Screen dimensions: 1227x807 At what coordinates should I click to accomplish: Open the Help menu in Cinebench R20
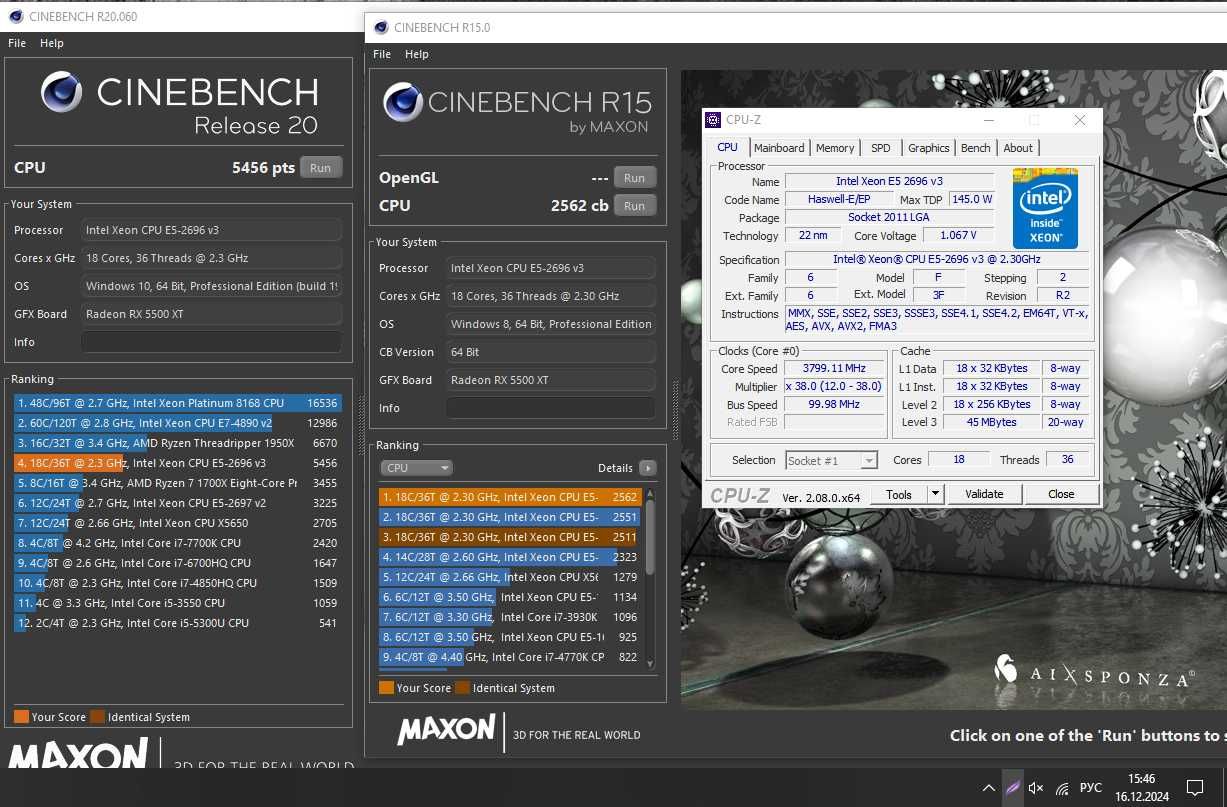pos(52,43)
